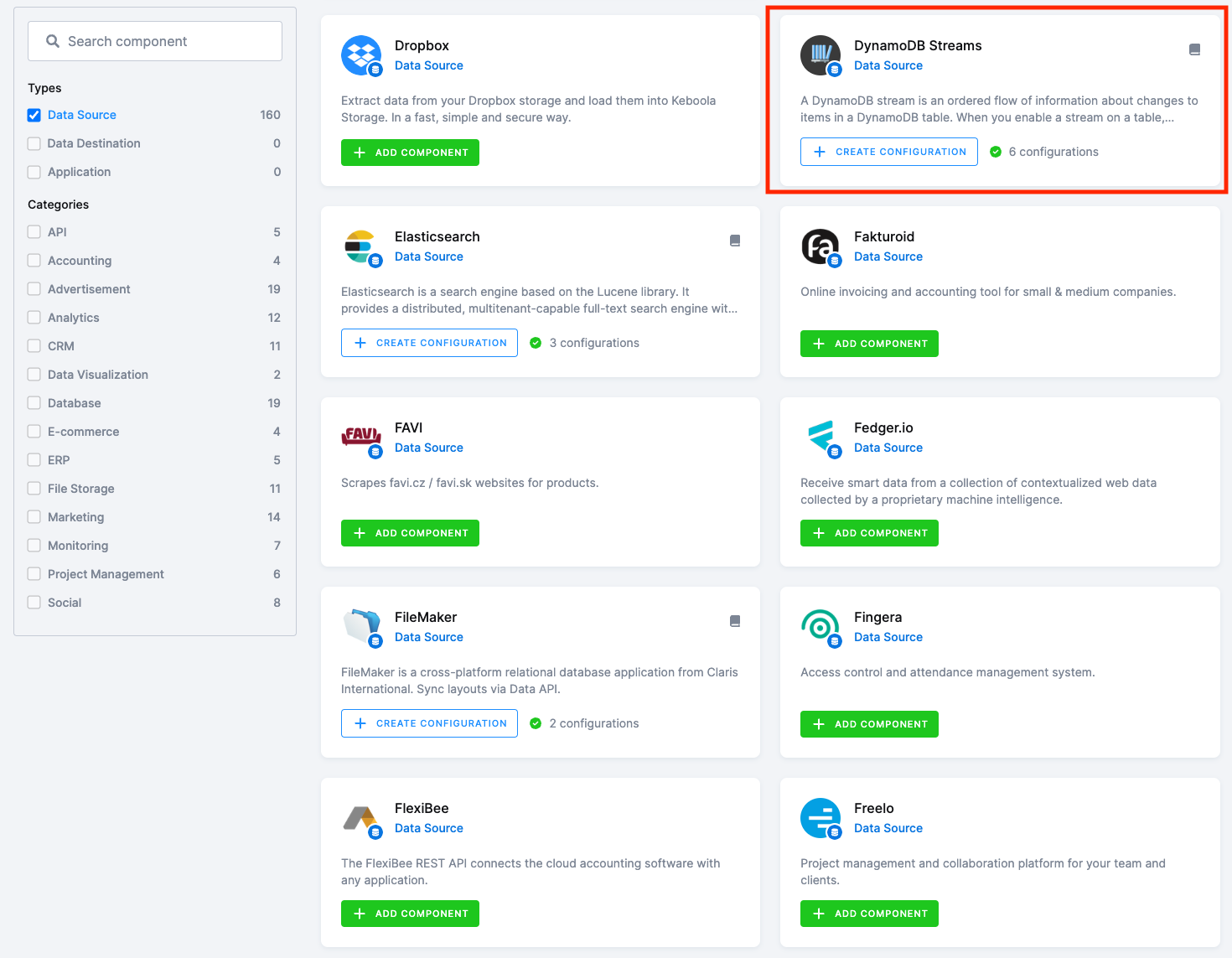This screenshot has width=1232, height=958.
Task: Tick the Advertisement category checkbox
Action: click(34, 289)
